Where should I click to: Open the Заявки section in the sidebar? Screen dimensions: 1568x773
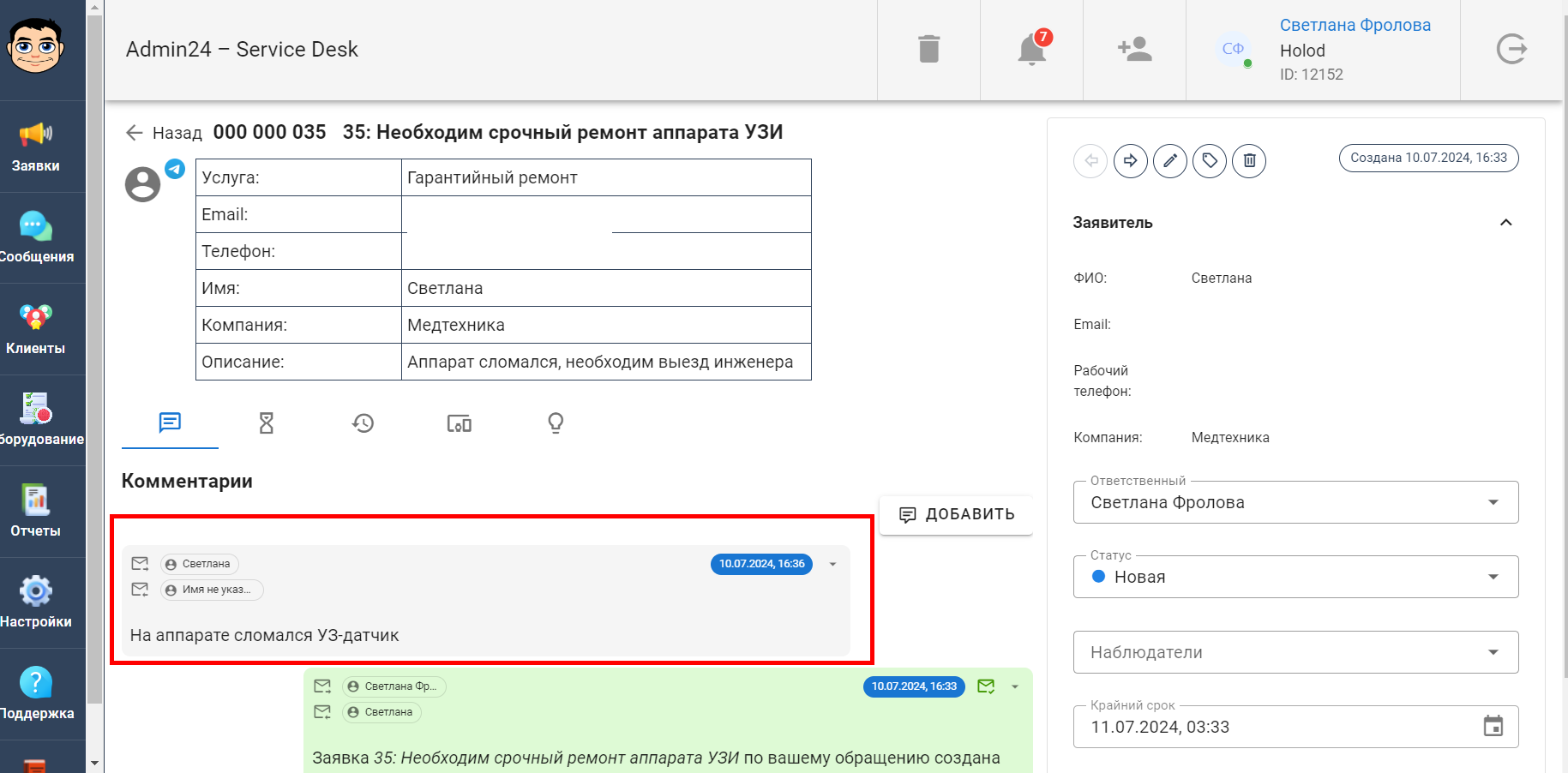(x=36, y=147)
